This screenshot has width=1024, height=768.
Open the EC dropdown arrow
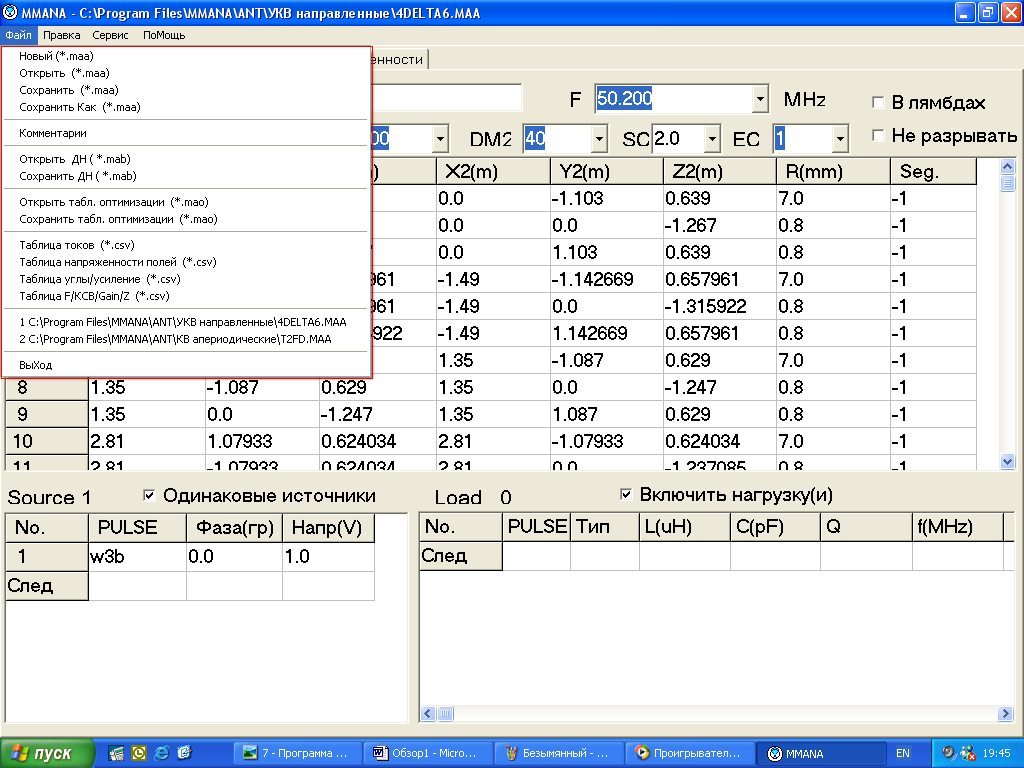(x=840, y=139)
